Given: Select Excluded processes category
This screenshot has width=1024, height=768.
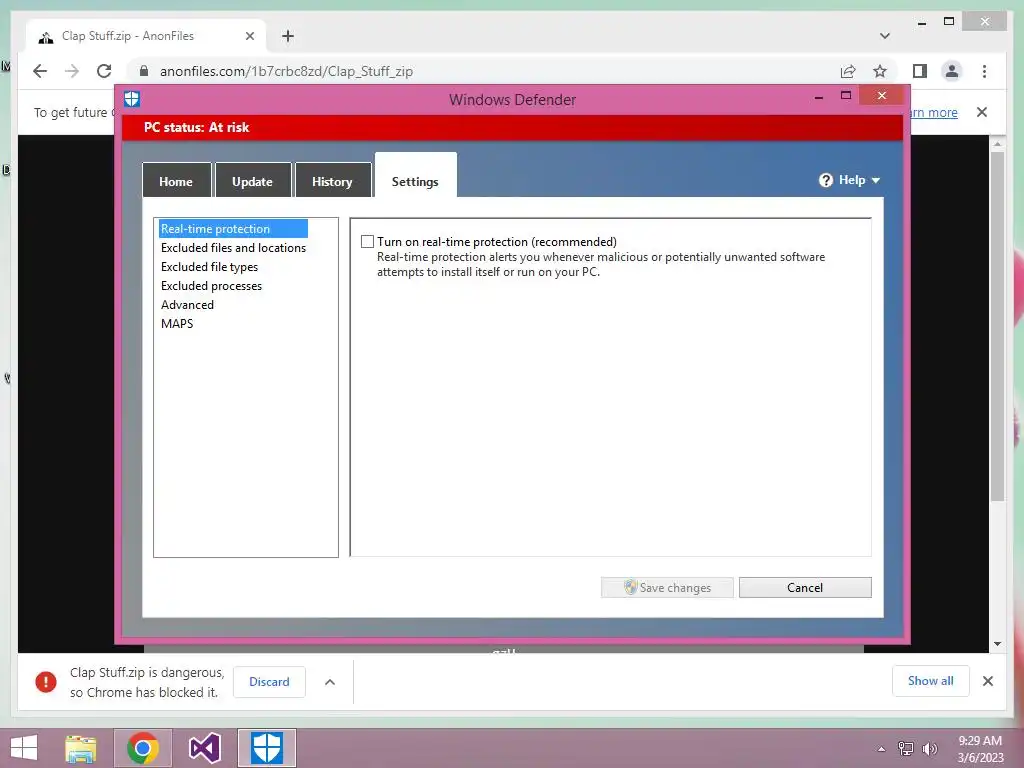Looking at the screenshot, I should tap(211, 285).
